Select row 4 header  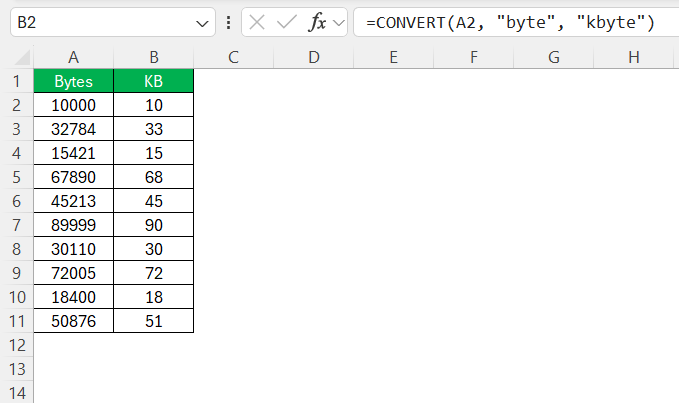pos(17,153)
